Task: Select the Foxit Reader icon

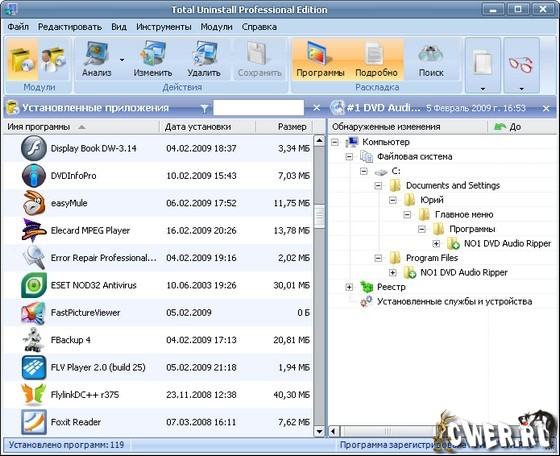Action: tap(34, 422)
